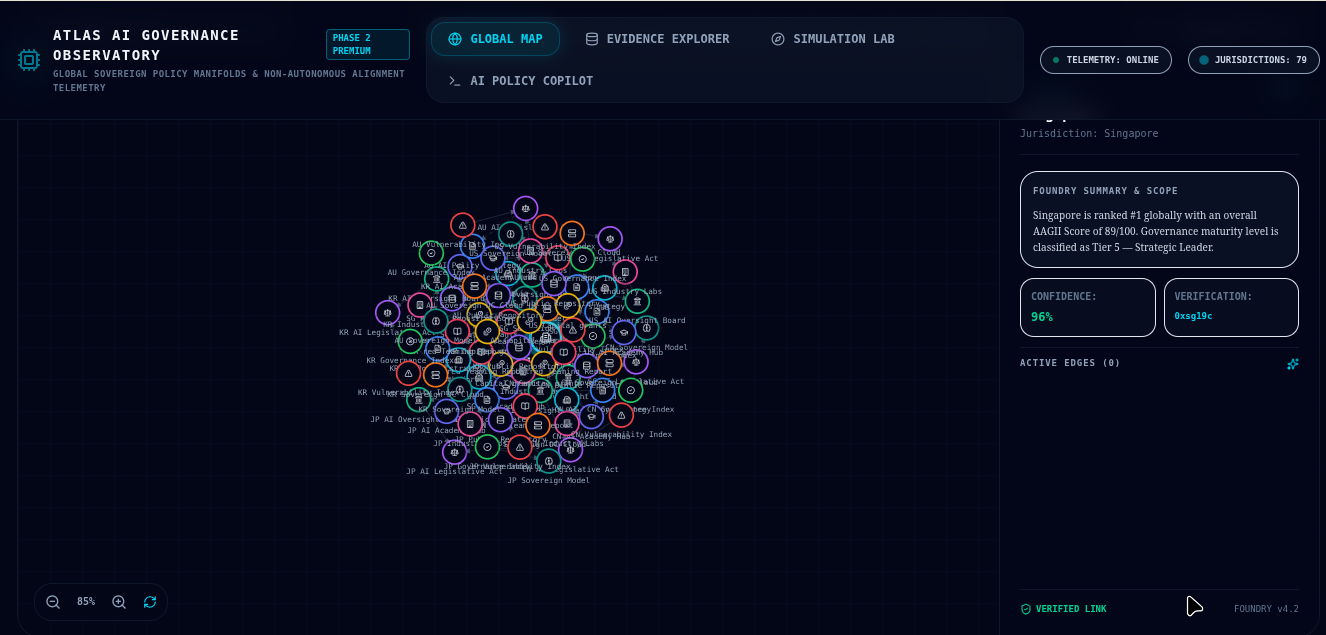Viewport: 1326px width, 635px height.
Task: Click the 'CN Sovereign Model' node label
Action: tap(646, 348)
